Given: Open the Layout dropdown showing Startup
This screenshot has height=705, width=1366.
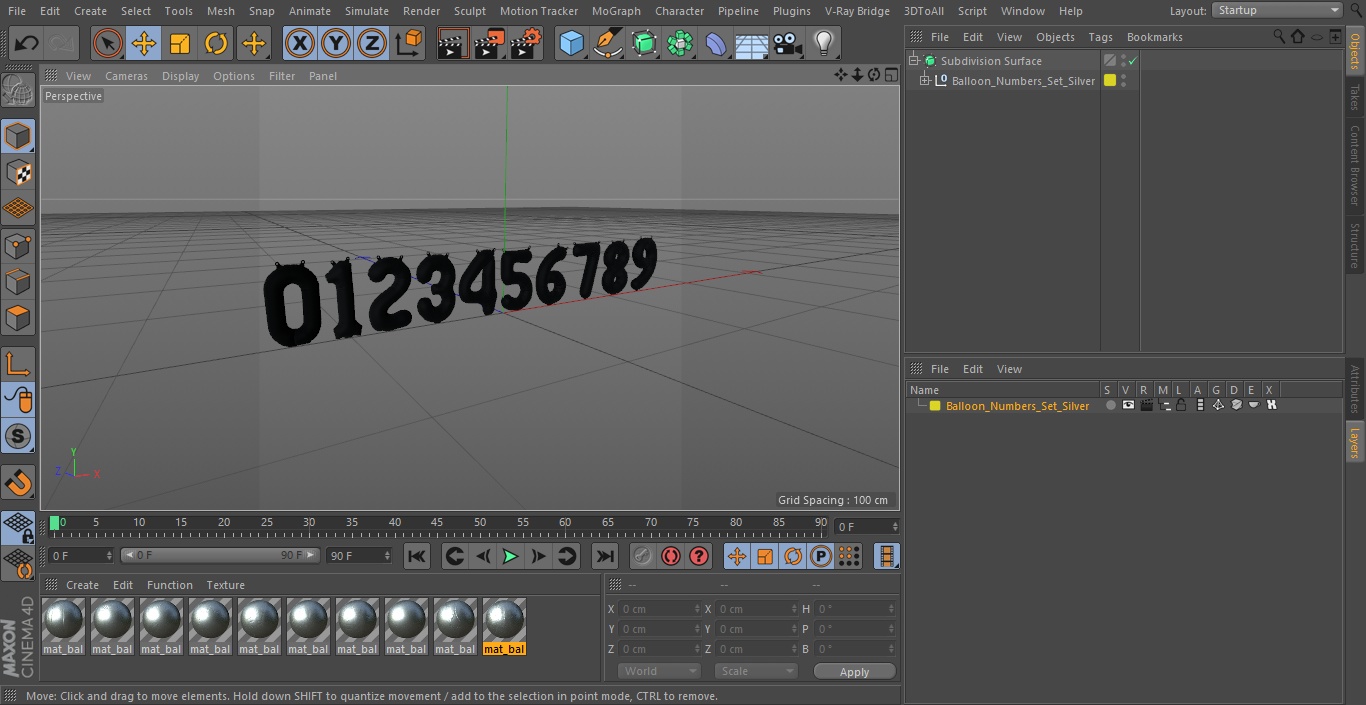Looking at the screenshot, I should tap(1277, 10).
